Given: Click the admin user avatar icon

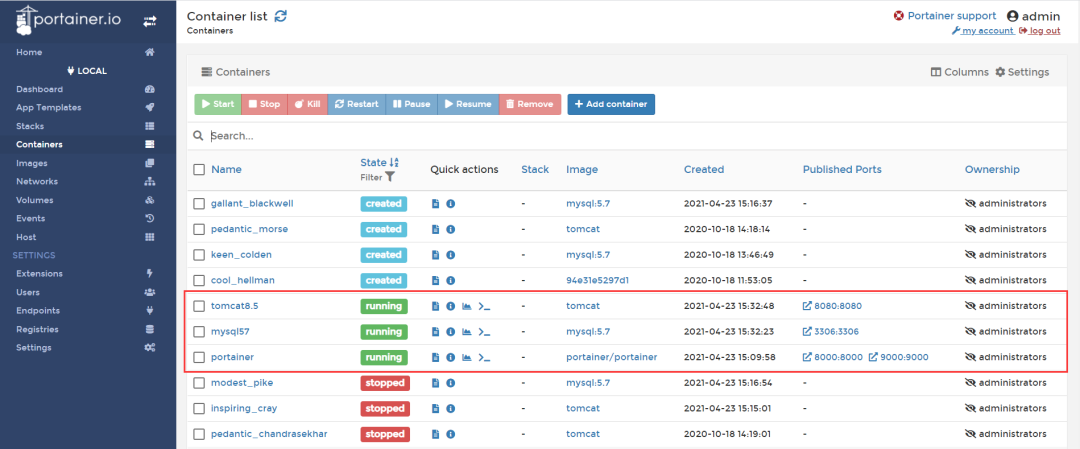Looking at the screenshot, I should pyautogui.click(x=1012, y=16).
